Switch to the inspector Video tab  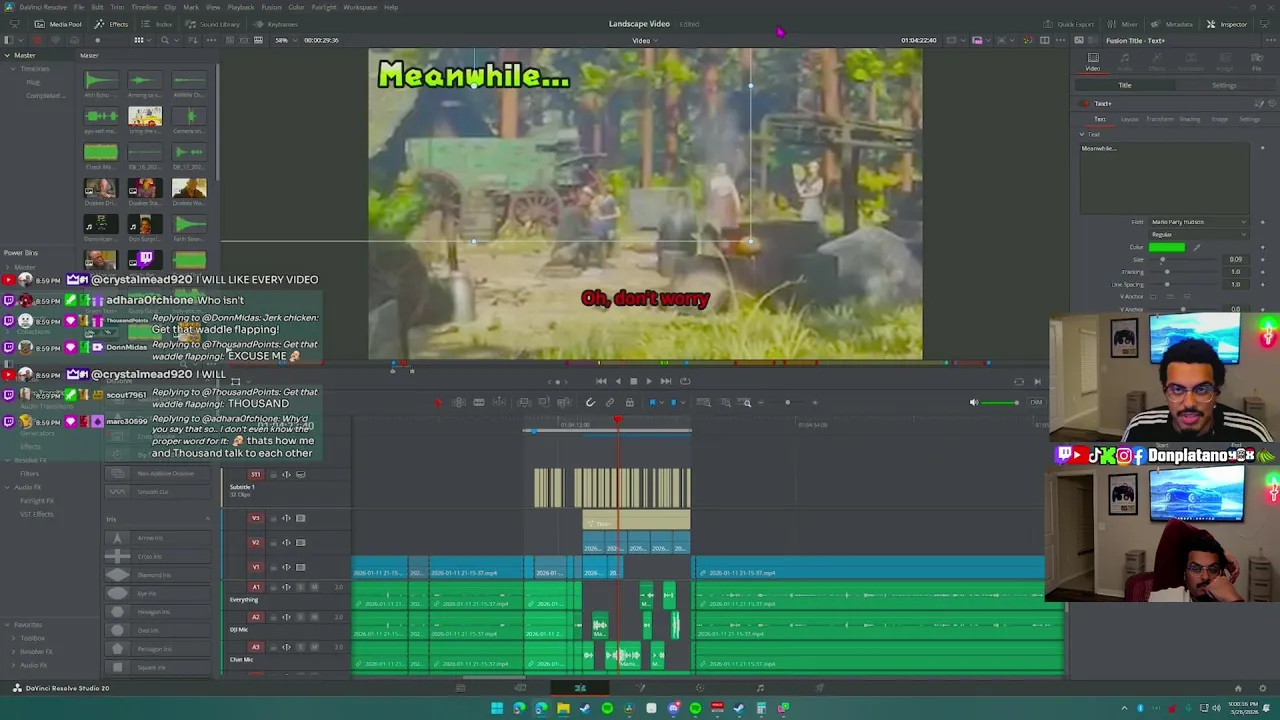(1093, 62)
